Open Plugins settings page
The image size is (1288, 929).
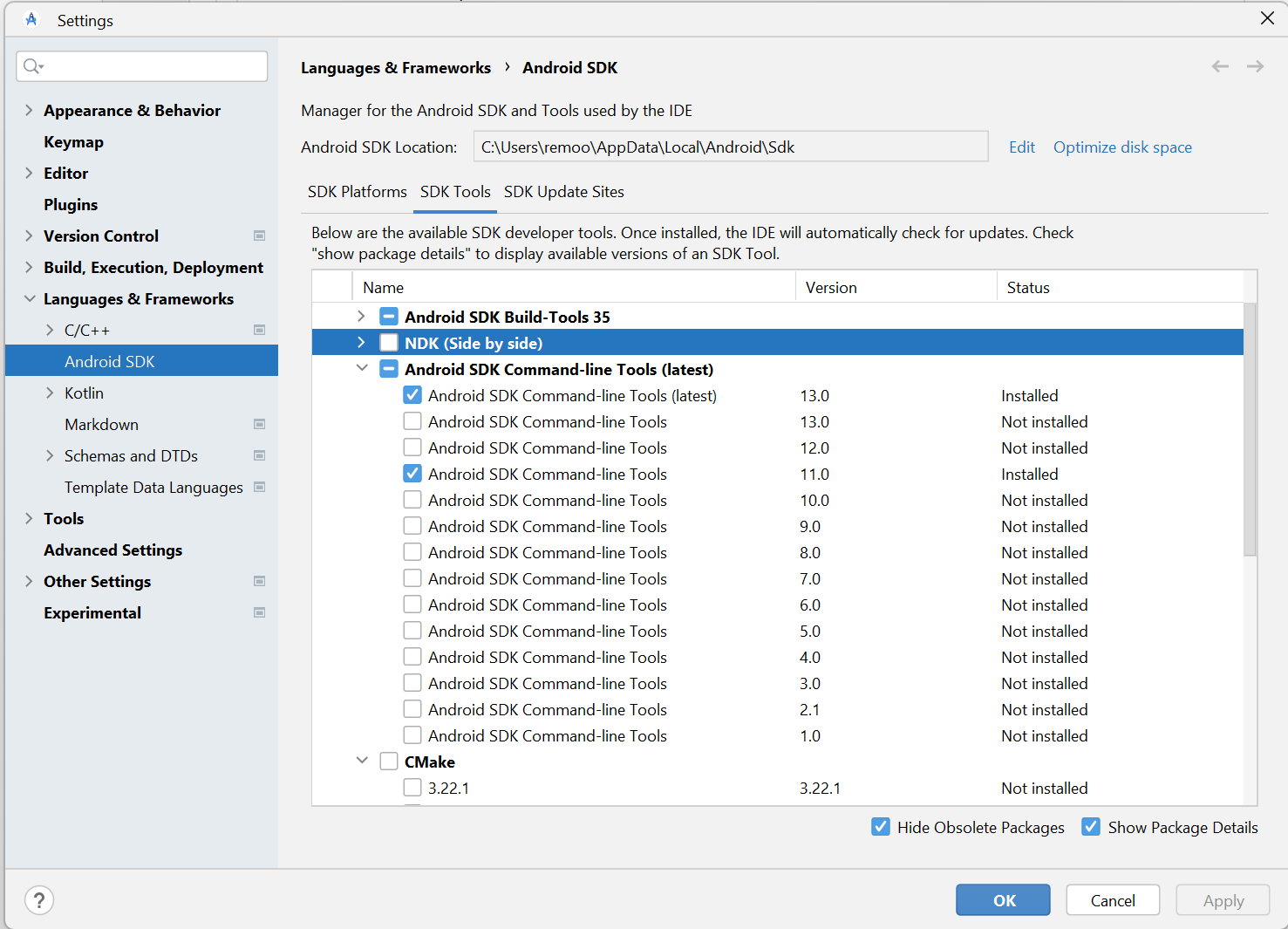[71, 204]
